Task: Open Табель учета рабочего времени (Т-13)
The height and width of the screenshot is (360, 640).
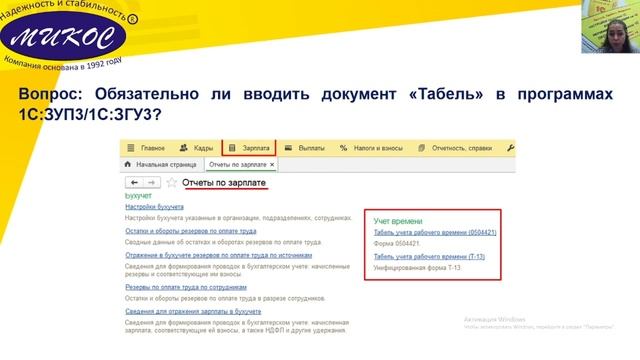Action: click(429, 257)
